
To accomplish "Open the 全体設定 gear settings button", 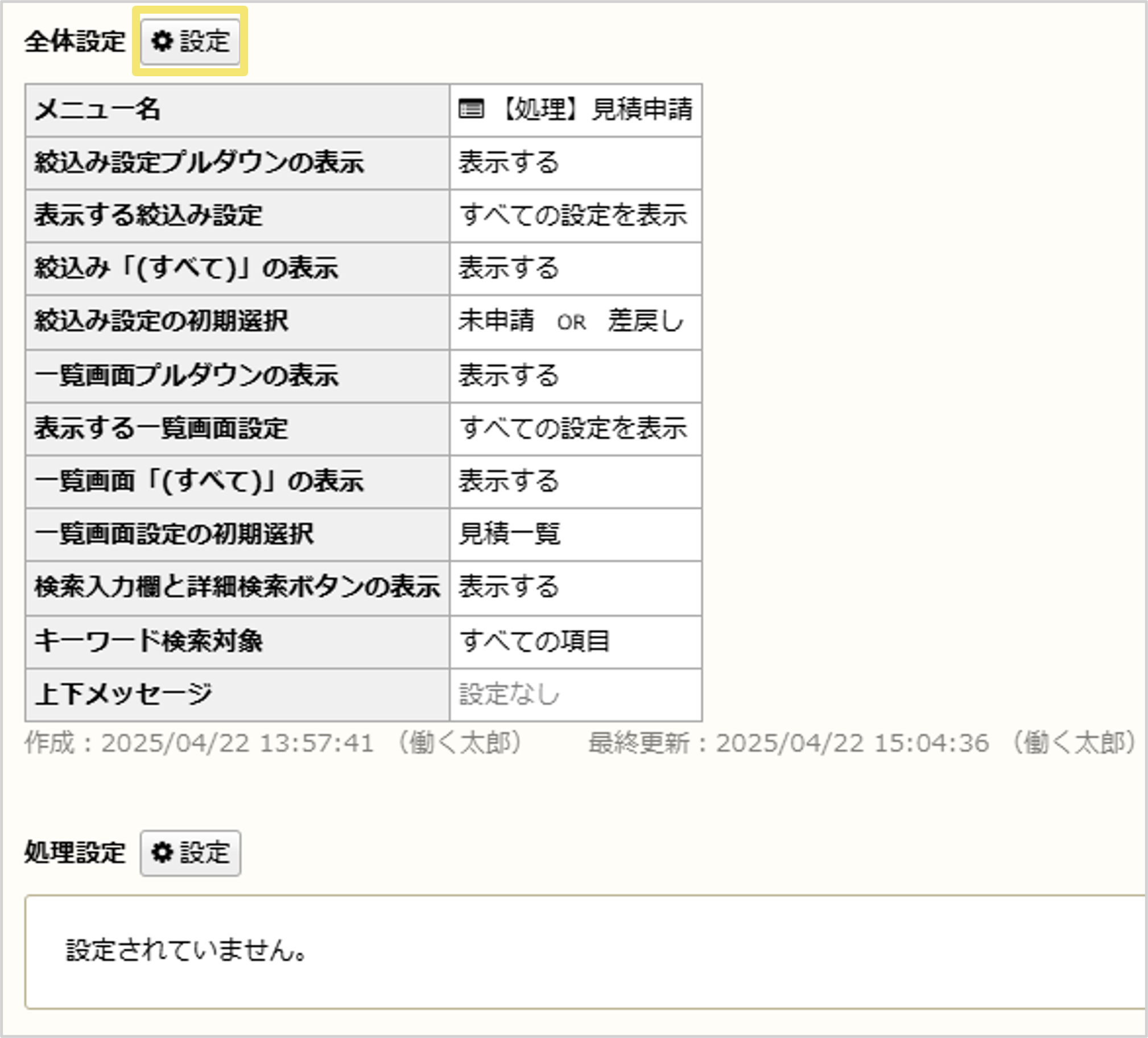I will click(189, 42).
